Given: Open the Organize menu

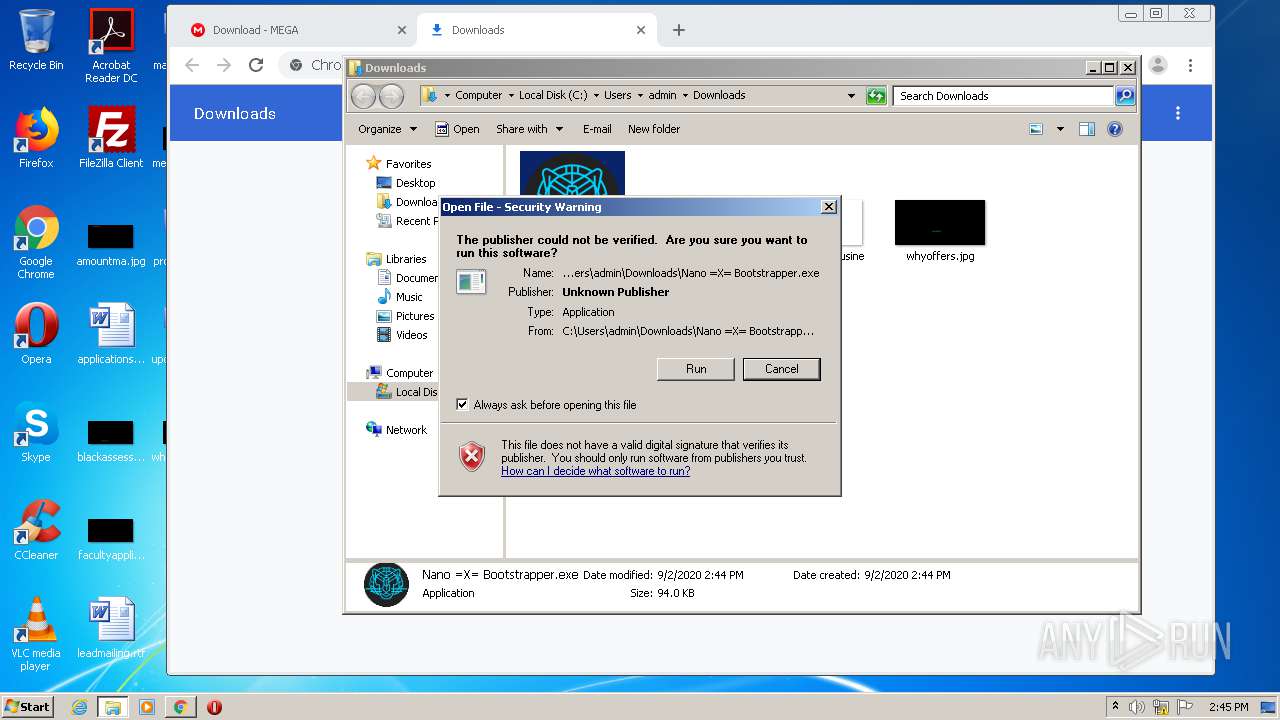Looking at the screenshot, I should (x=387, y=129).
